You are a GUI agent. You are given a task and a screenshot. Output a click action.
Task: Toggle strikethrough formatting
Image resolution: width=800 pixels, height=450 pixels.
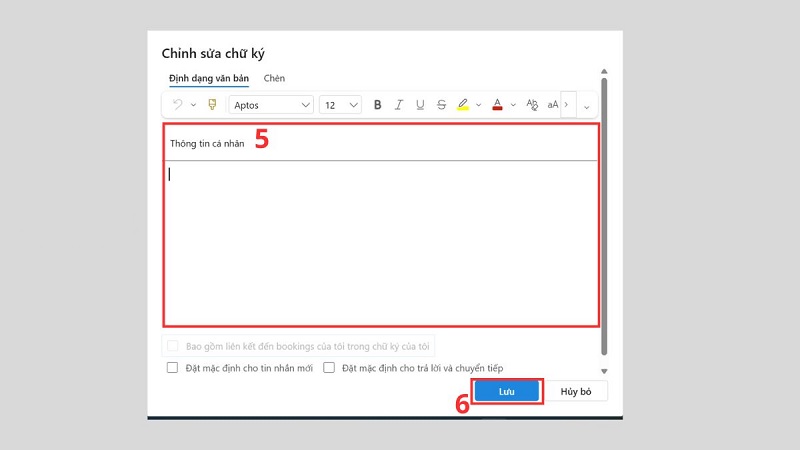441,105
